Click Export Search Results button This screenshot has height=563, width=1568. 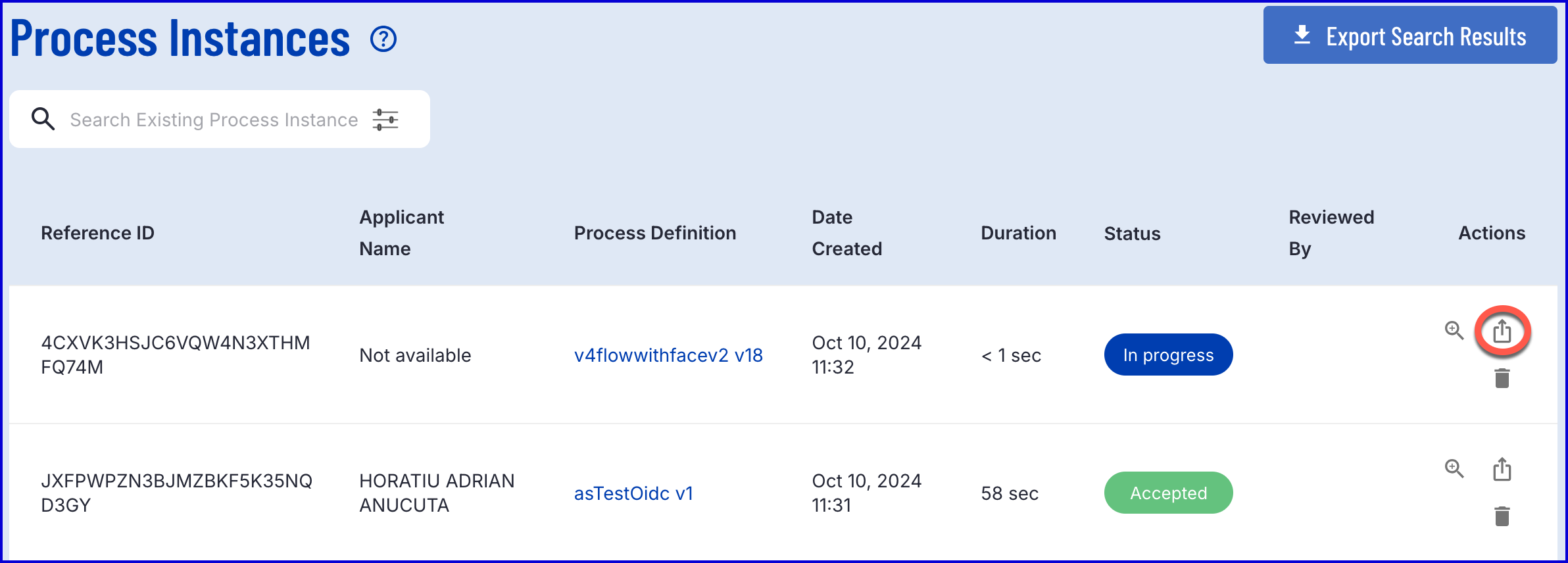[x=1409, y=36]
